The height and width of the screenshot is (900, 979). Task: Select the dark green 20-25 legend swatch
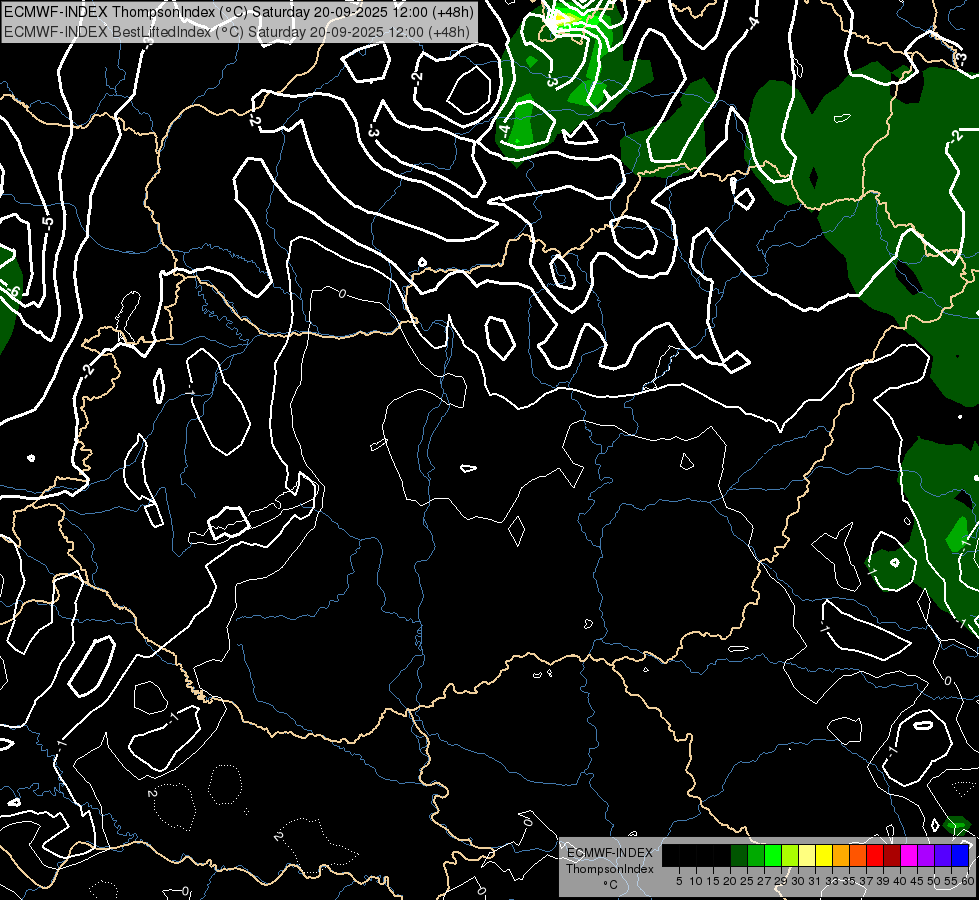[739, 855]
